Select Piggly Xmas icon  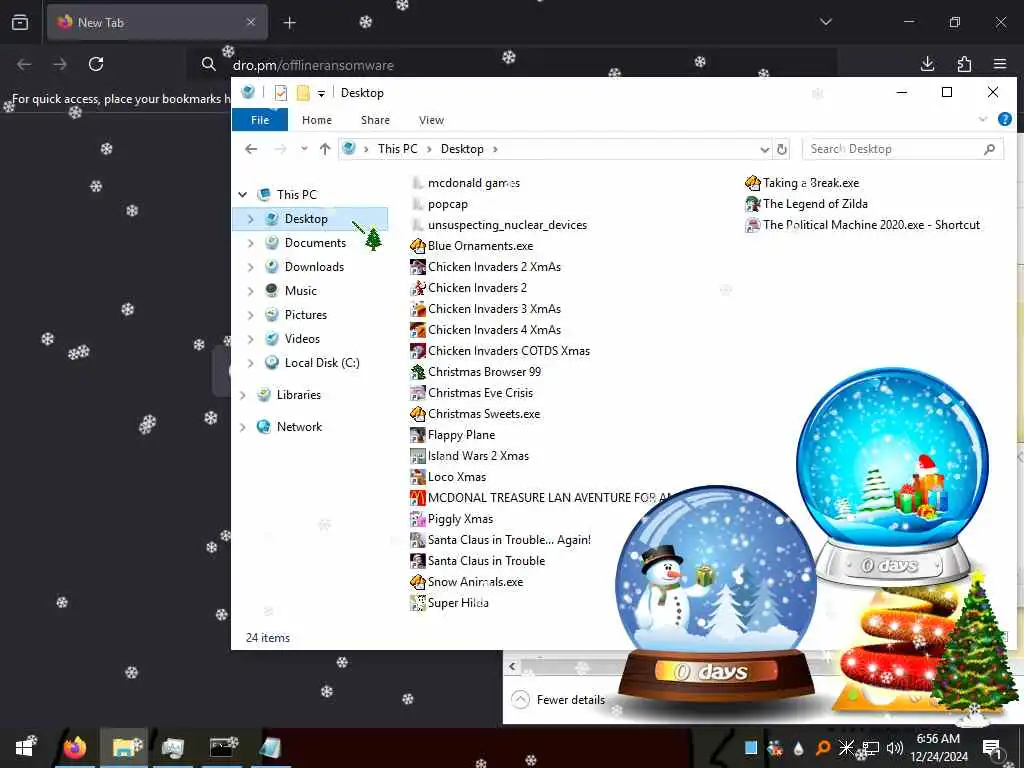[417, 519]
